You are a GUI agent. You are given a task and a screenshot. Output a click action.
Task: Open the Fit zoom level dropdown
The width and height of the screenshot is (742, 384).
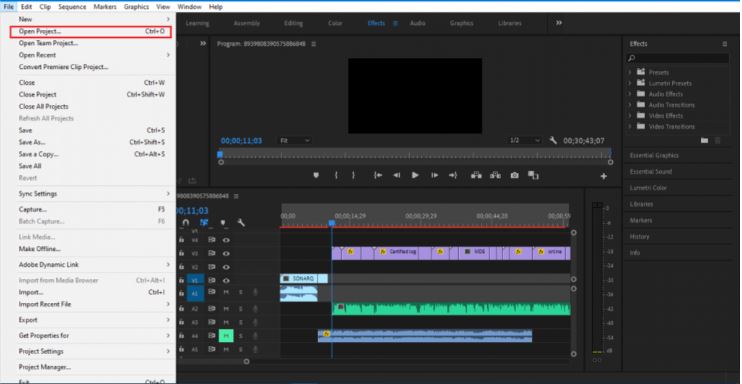(294, 141)
